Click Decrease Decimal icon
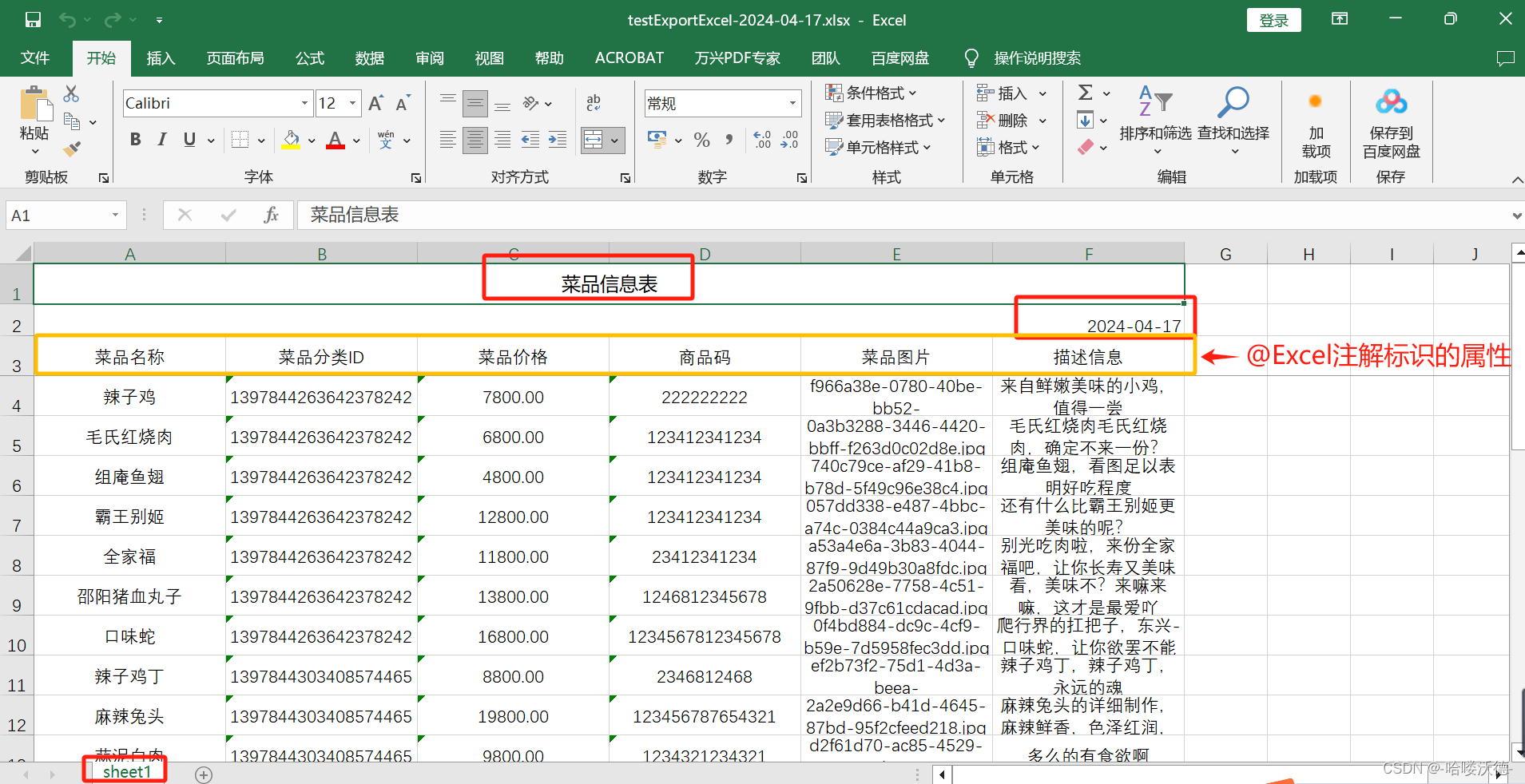1525x784 pixels. tap(790, 141)
